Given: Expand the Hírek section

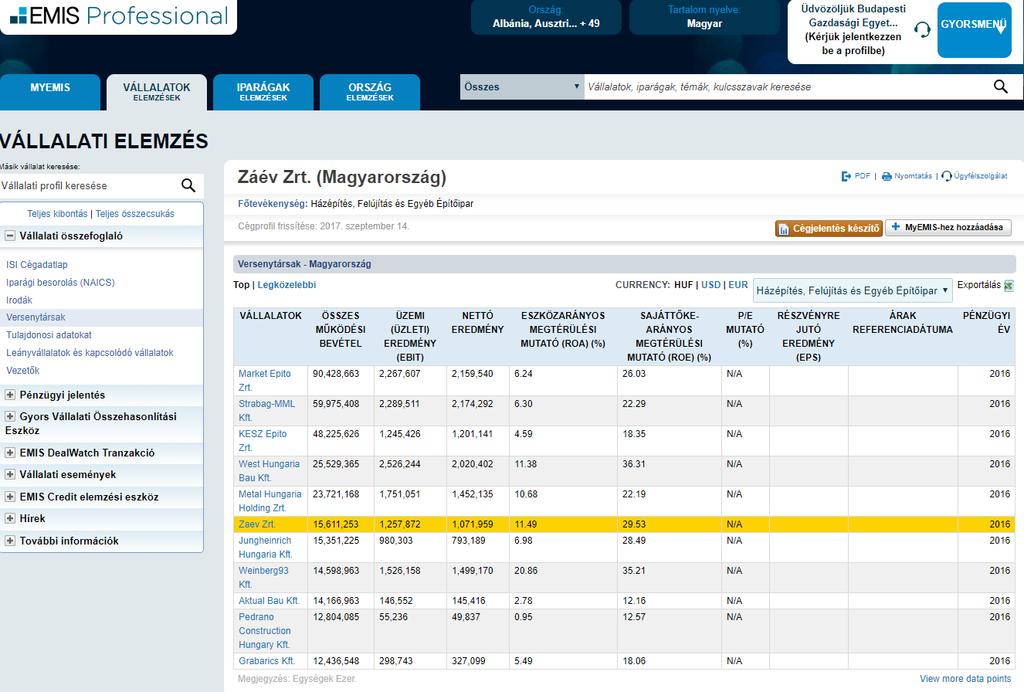Looking at the screenshot, I should [x=10, y=518].
